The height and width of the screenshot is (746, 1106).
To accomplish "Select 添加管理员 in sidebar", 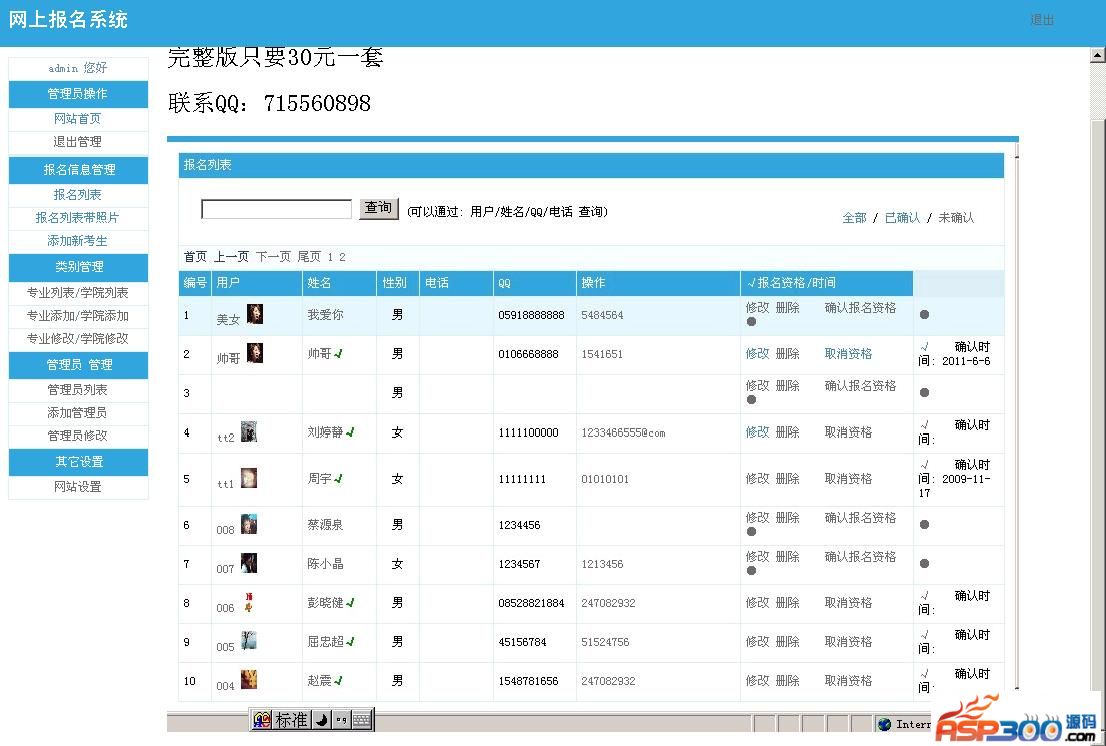I will click(78, 413).
